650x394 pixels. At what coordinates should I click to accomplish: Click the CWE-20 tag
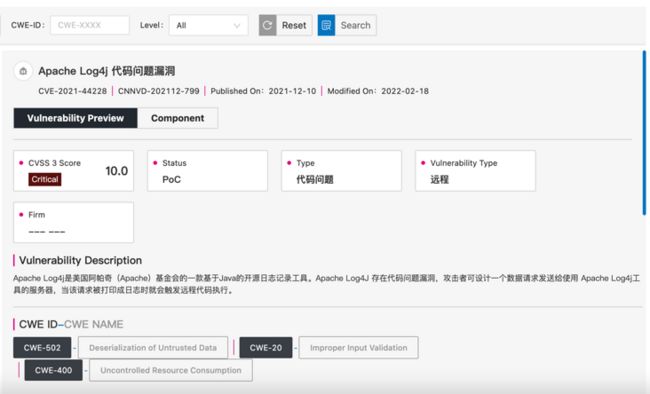click(266, 348)
